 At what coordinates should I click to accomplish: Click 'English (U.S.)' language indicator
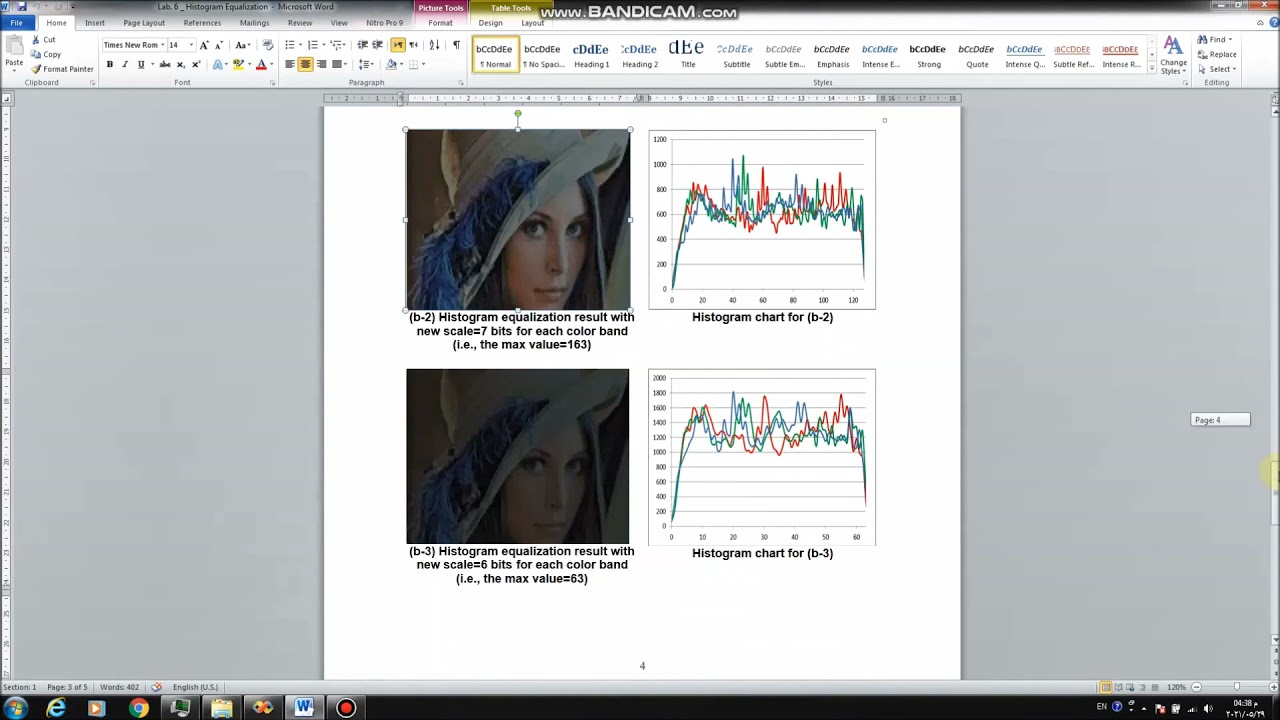click(195, 687)
